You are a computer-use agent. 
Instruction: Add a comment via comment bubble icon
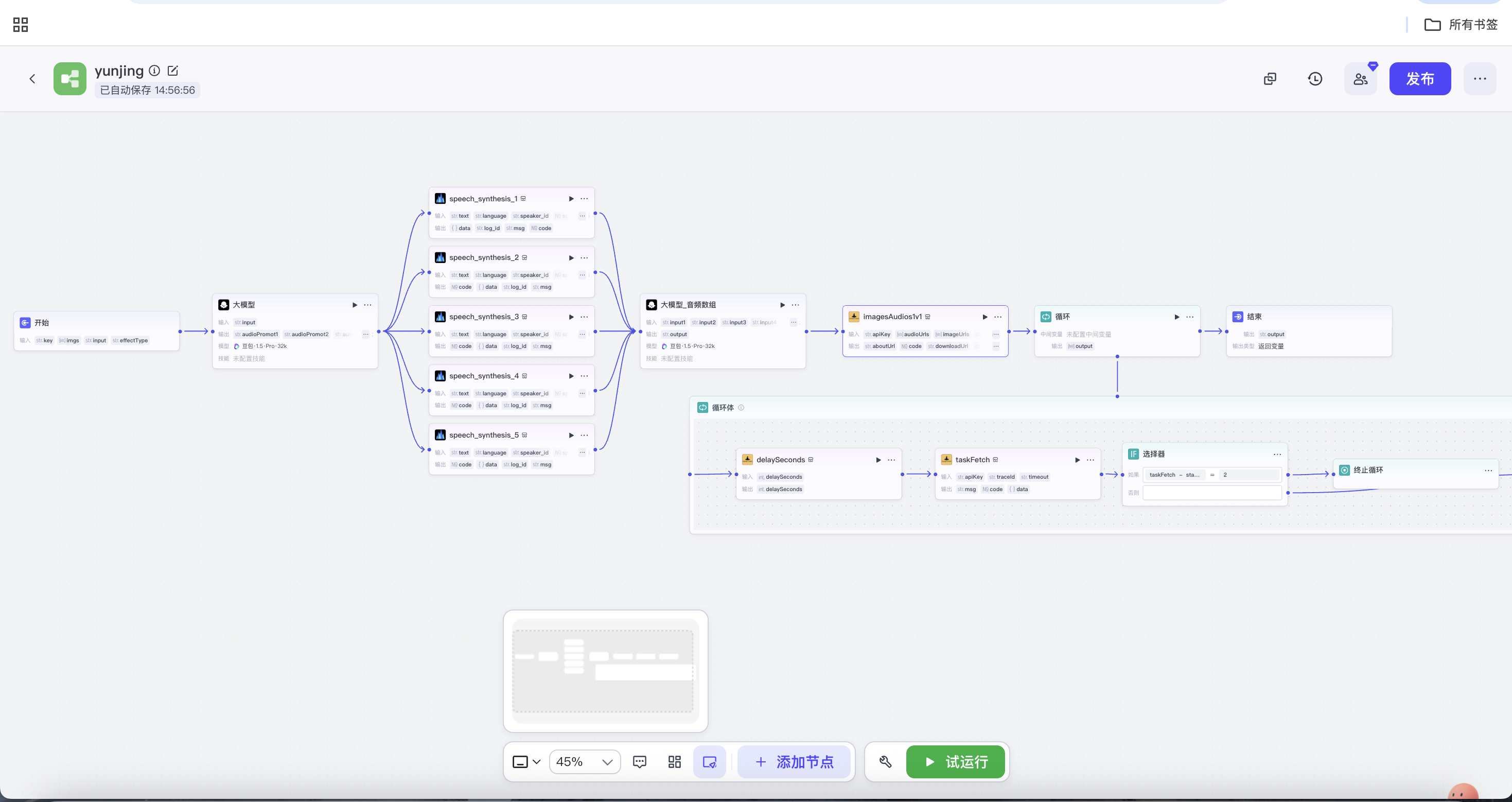639,761
